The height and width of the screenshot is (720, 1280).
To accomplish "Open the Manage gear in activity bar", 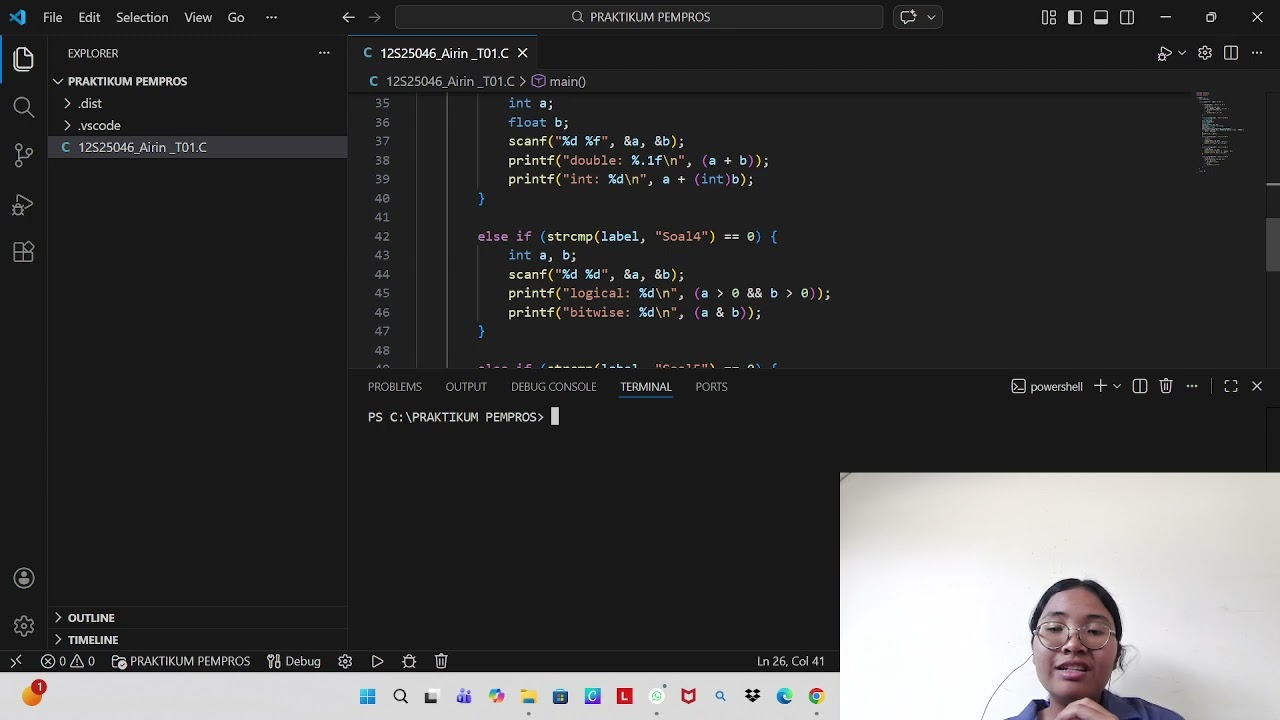I will pyautogui.click(x=24, y=627).
